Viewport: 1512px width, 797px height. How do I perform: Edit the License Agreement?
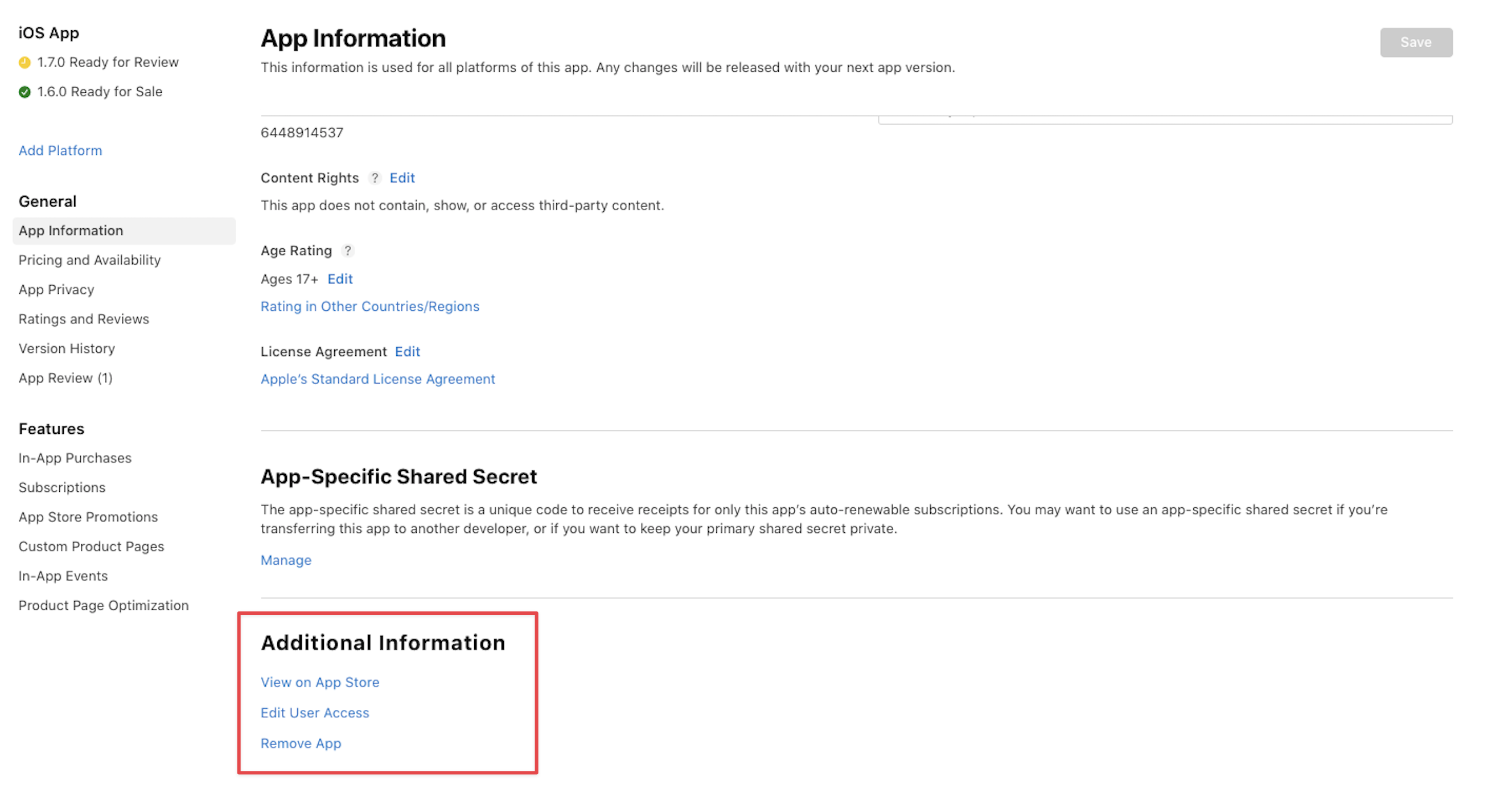(x=408, y=352)
